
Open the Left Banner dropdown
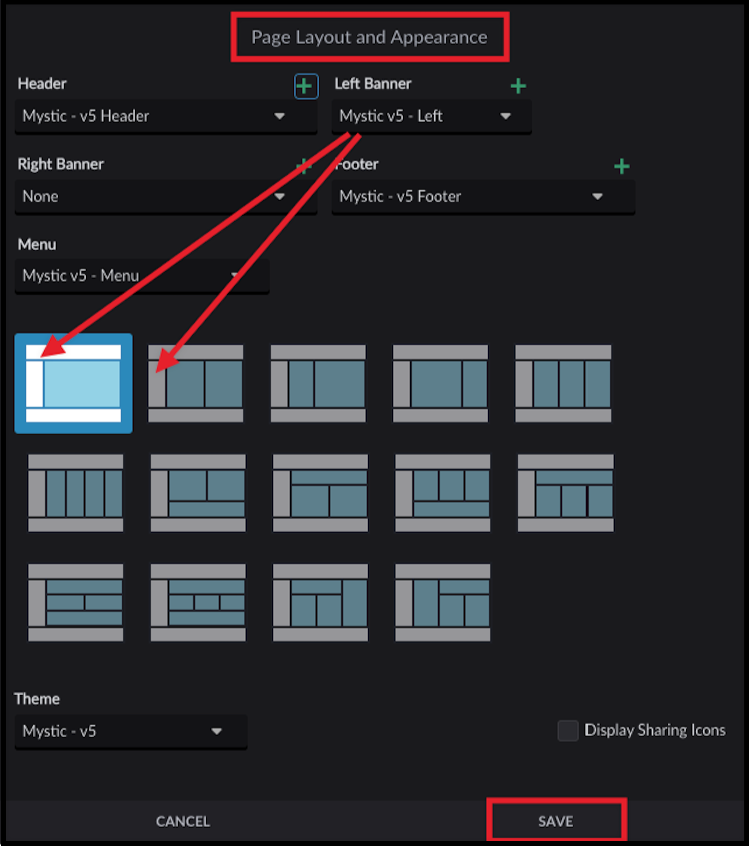click(432, 116)
